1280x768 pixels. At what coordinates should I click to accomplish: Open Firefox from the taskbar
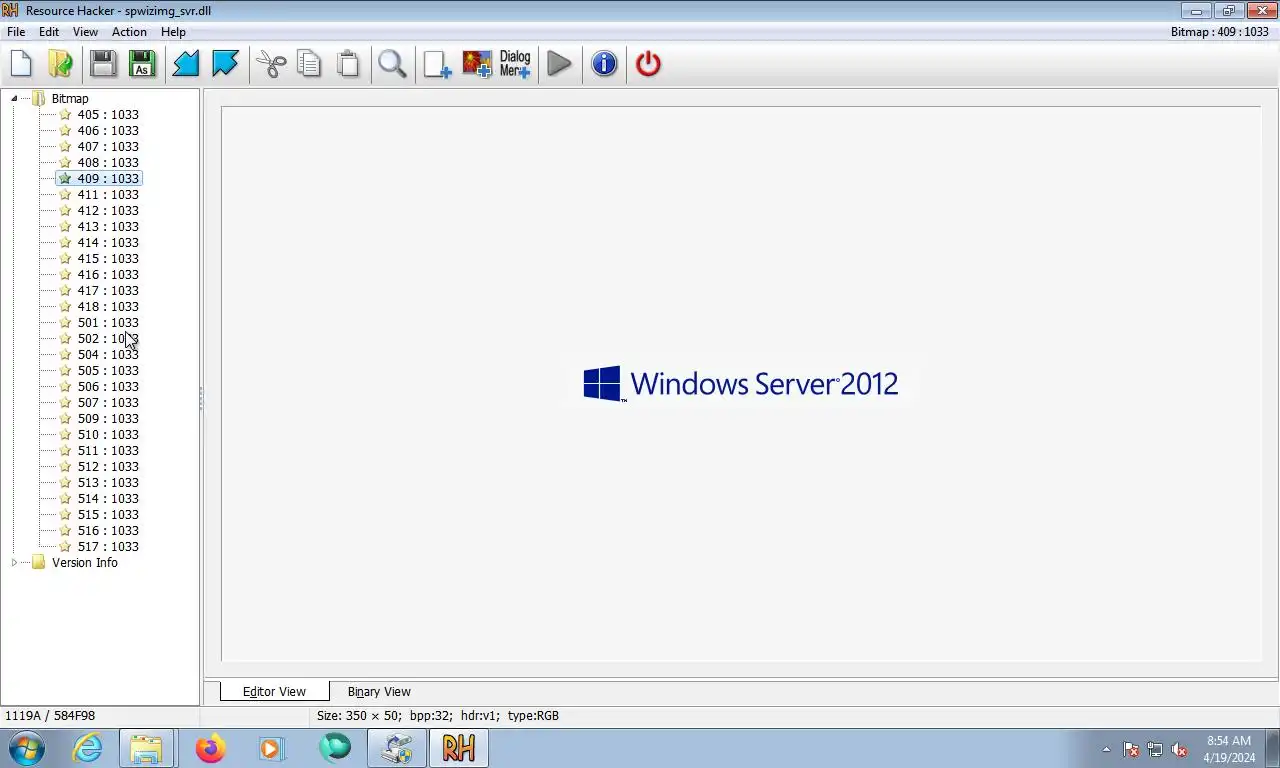click(210, 748)
